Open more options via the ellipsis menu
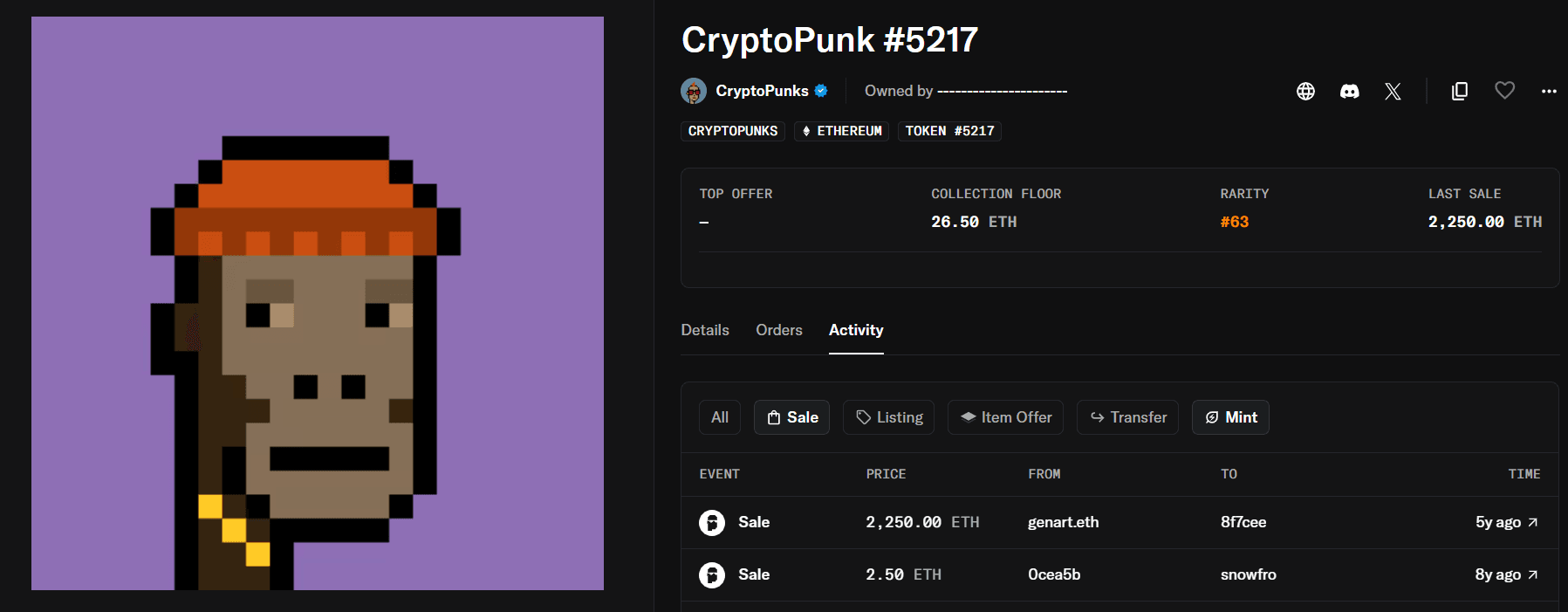The height and width of the screenshot is (612, 1568). pos(1549,91)
